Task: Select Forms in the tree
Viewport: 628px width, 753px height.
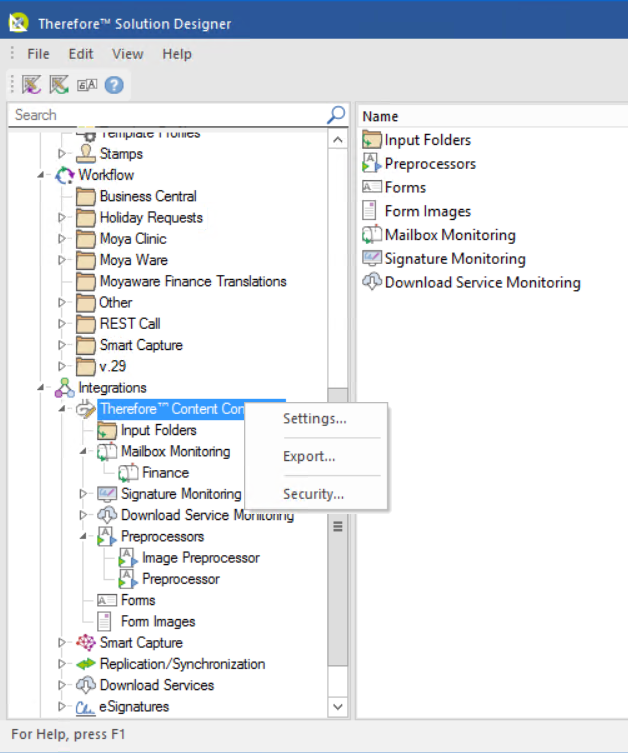Action: tap(138, 600)
